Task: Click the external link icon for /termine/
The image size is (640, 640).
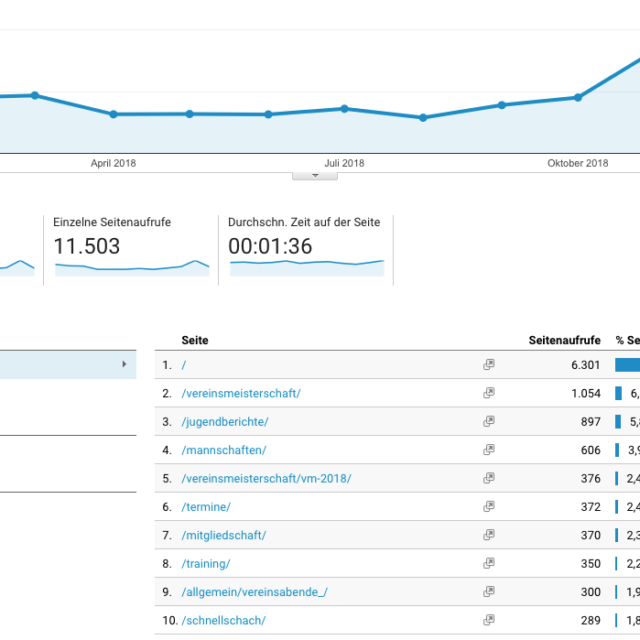Action: [x=488, y=507]
